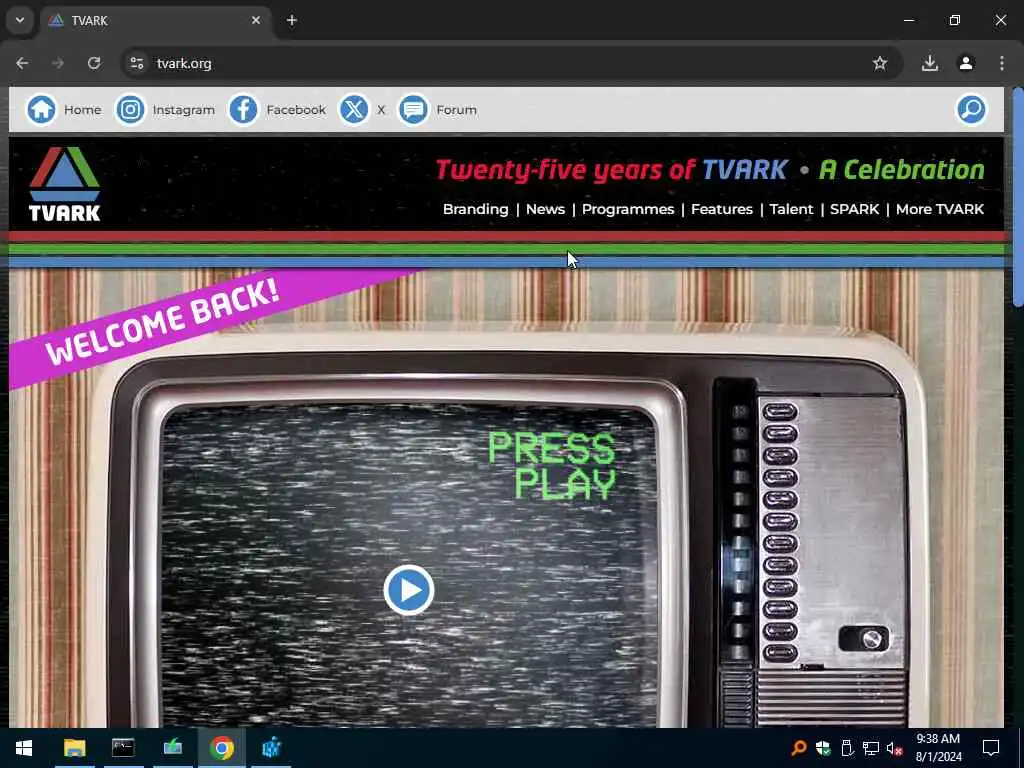Open the Chrome three-dot menu
Image resolution: width=1024 pixels, height=768 pixels.
[1002, 63]
